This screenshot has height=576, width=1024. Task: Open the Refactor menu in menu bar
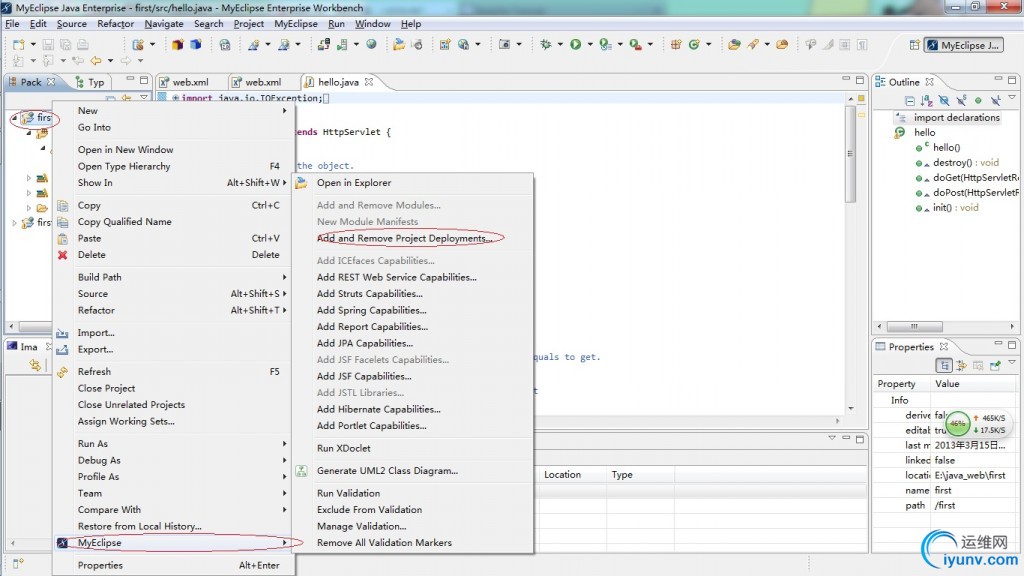(115, 24)
